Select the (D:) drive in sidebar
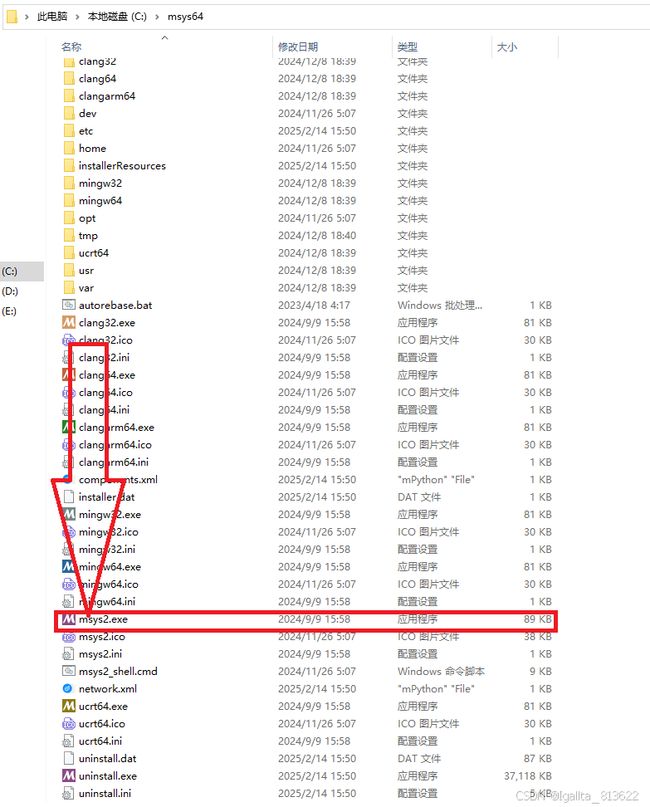This screenshot has height=807, width=650. pyautogui.click(x=10, y=291)
